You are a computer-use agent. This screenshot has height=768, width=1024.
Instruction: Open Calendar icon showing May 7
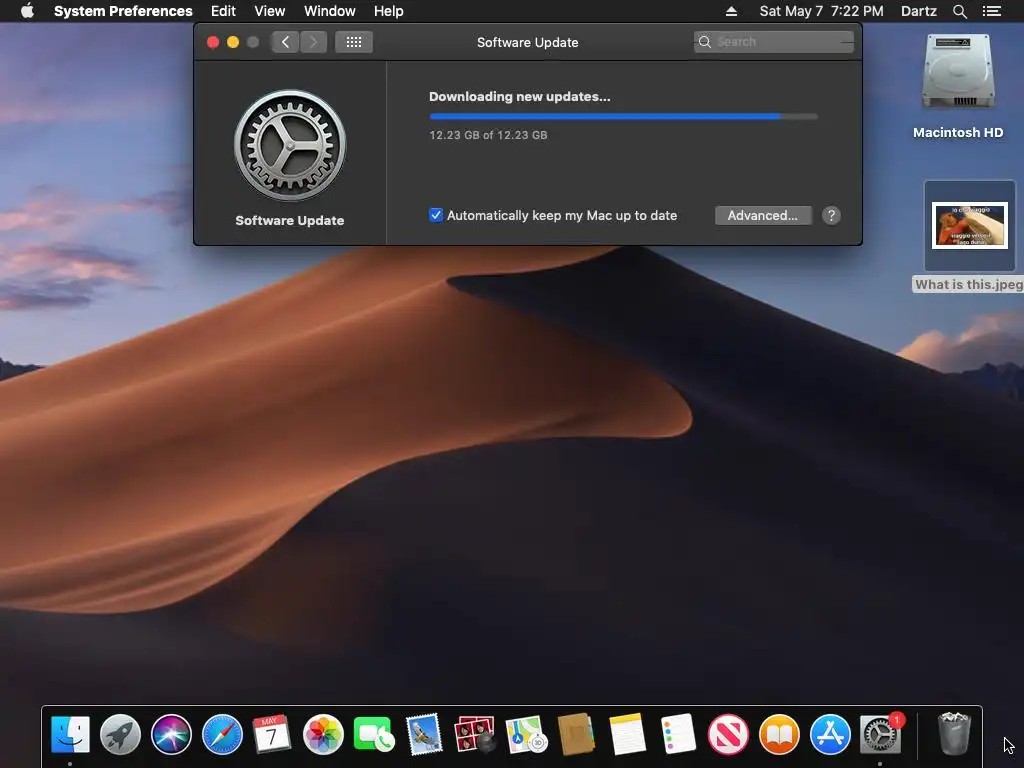click(272, 734)
